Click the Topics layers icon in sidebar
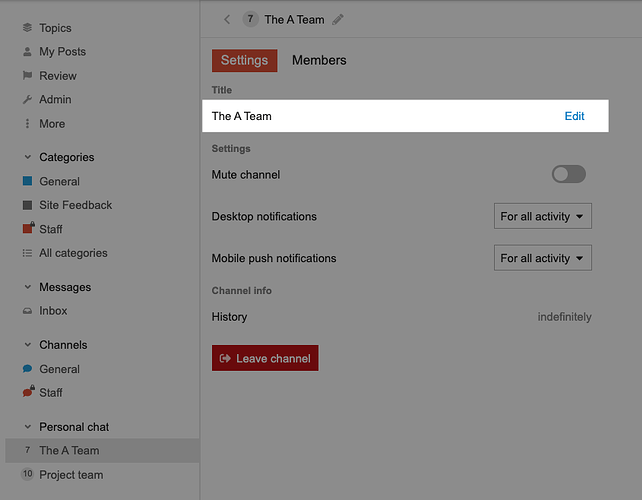 click(27, 27)
